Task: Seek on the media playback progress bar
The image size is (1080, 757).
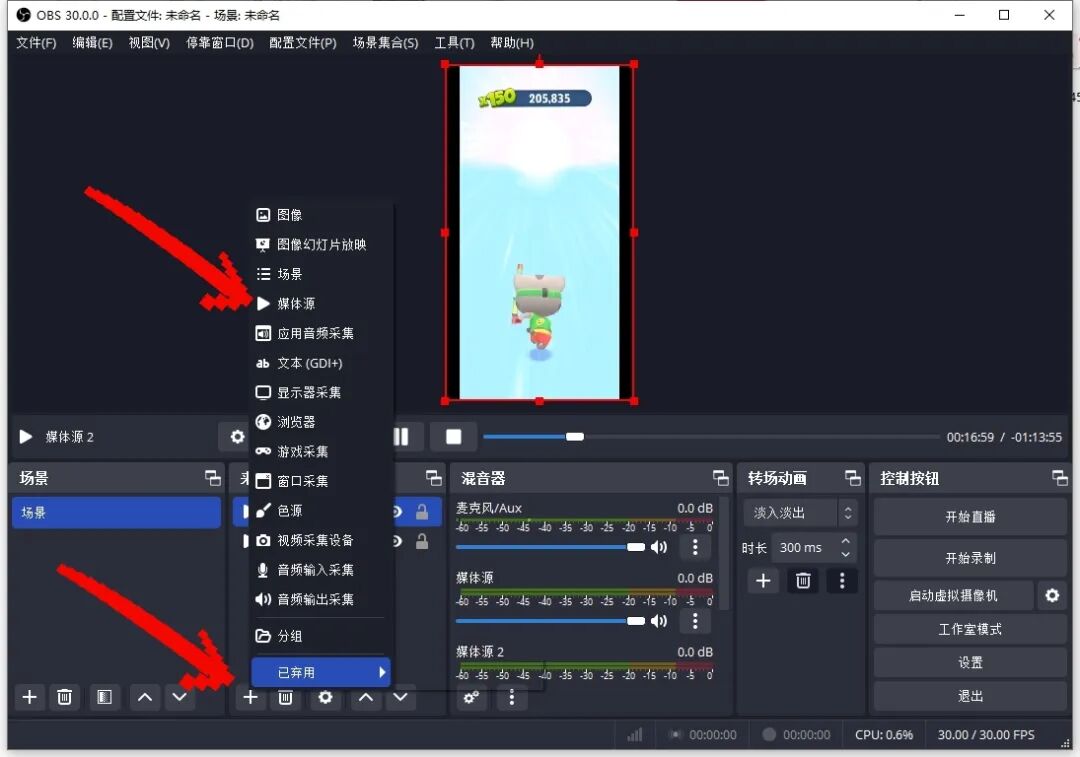Action: [x=711, y=437]
